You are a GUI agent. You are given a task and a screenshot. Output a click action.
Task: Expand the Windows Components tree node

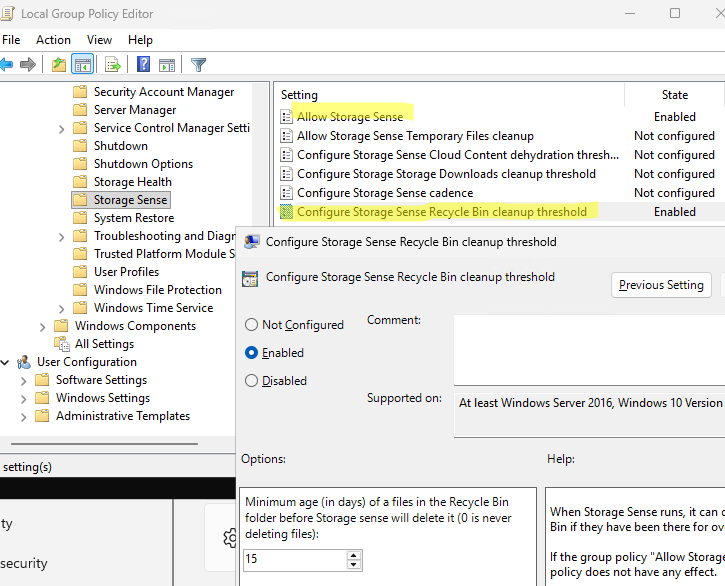tap(43, 326)
